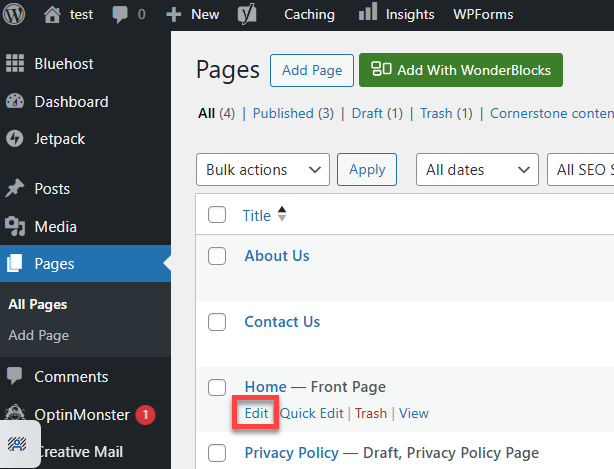The width and height of the screenshot is (614, 469).
Task: Click the Insights bar chart icon
Action: click(x=368, y=11)
